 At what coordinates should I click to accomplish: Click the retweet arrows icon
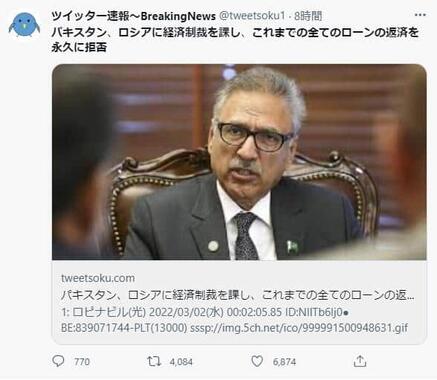pos(154,361)
